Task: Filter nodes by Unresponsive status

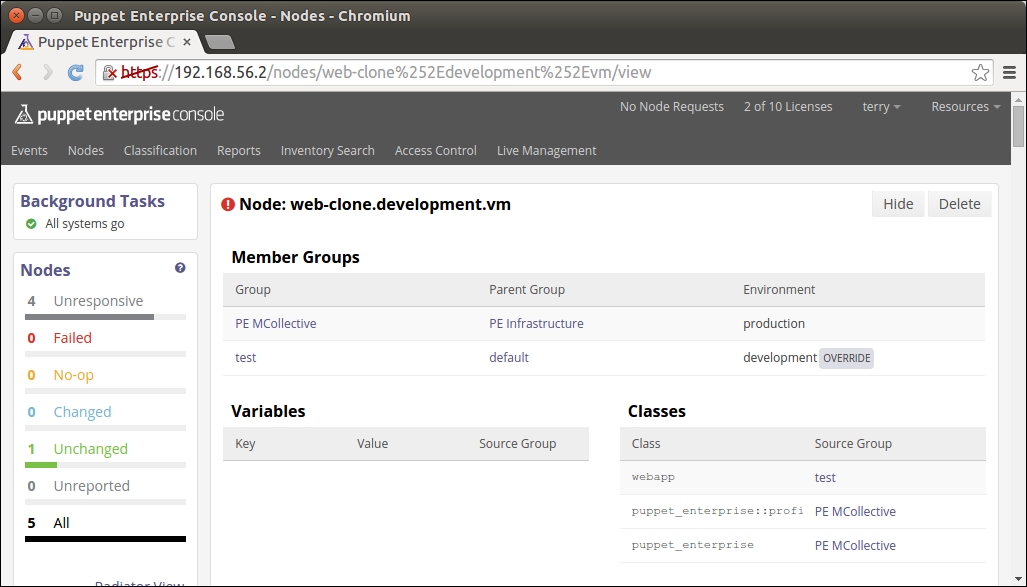Action: 98,301
